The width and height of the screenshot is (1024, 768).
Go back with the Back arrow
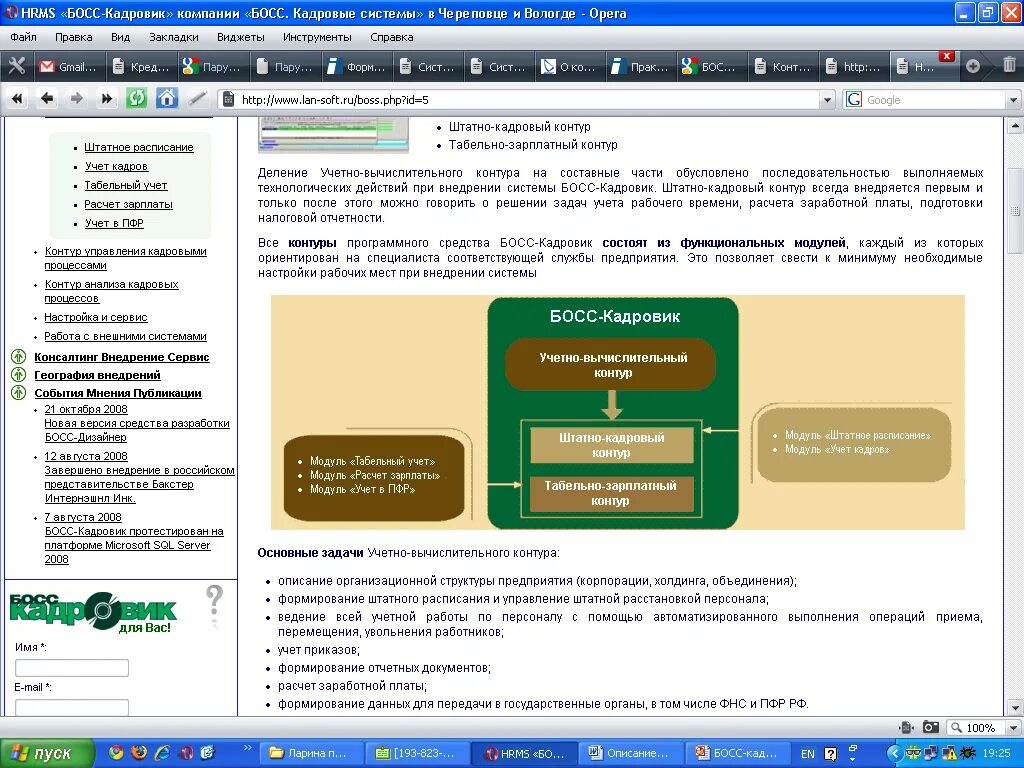(x=47, y=99)
